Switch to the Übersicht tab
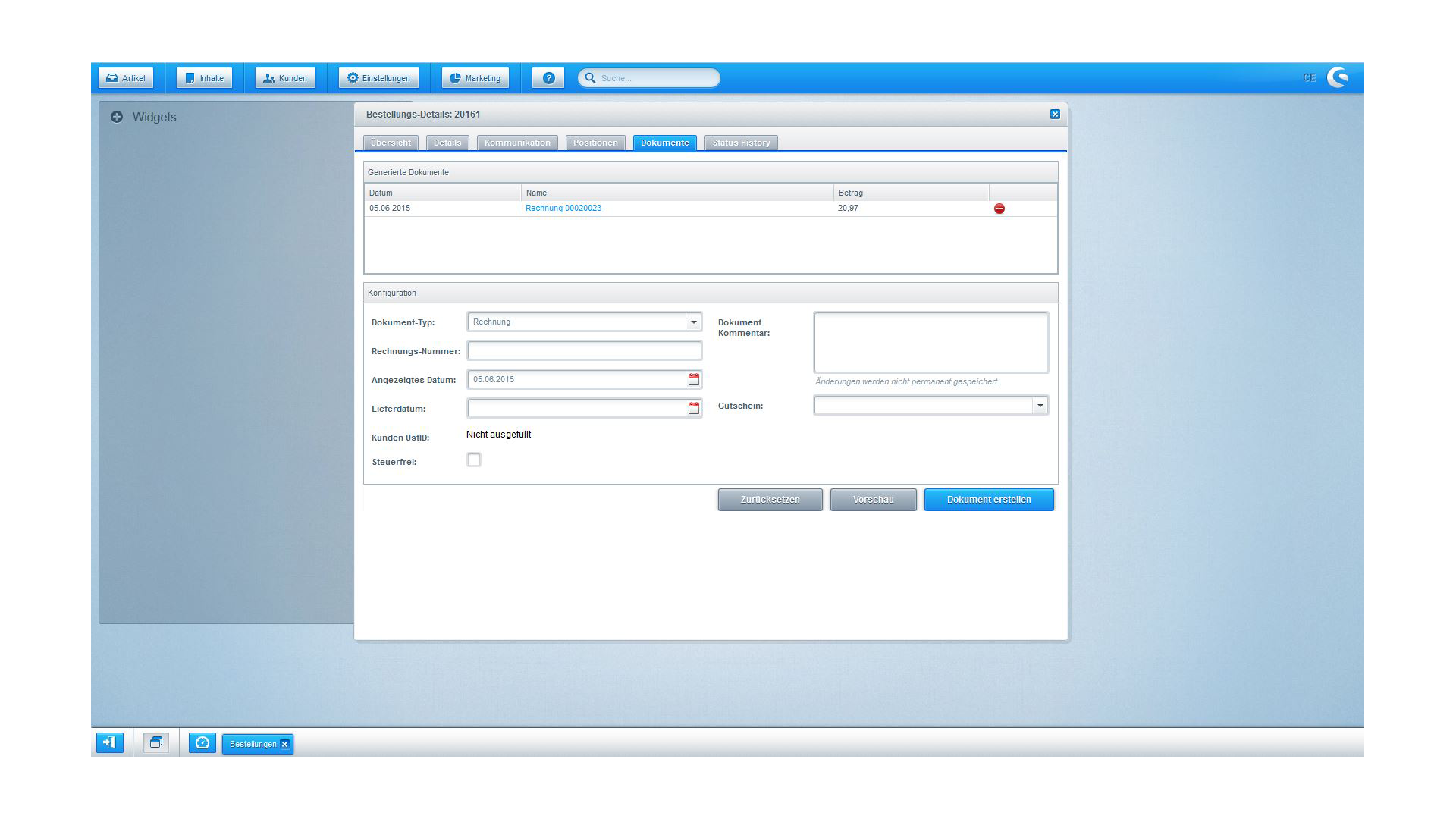This screenshot has width=1456, height=819. pyautogui.click(x=390, y=142)
